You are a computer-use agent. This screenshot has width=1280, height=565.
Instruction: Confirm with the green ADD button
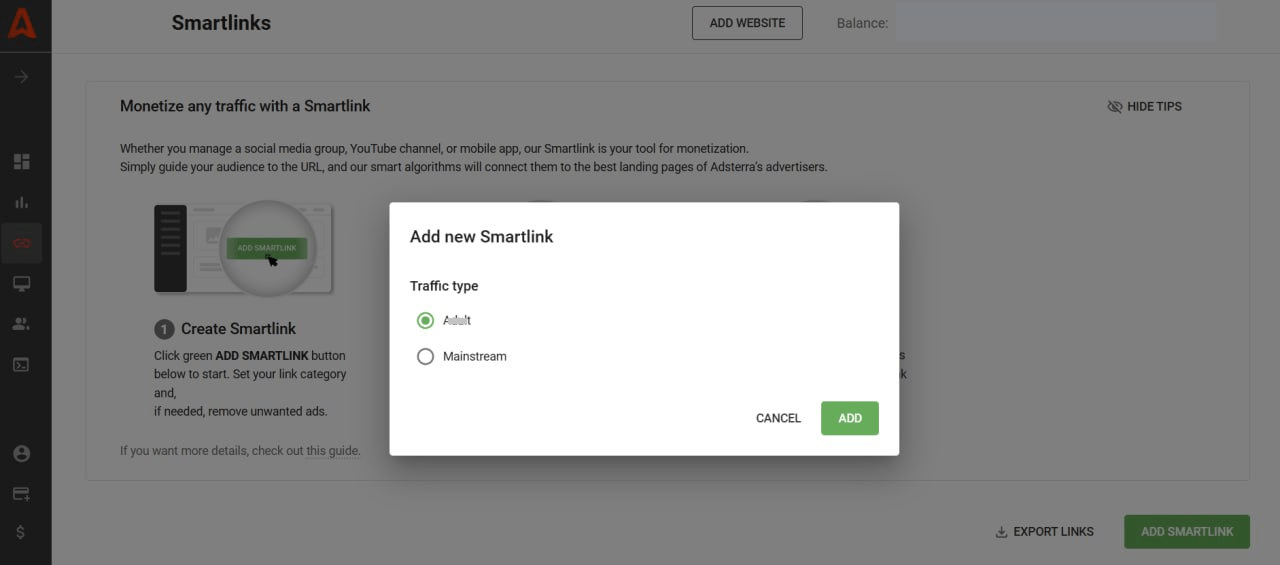[x=849, y=418]
